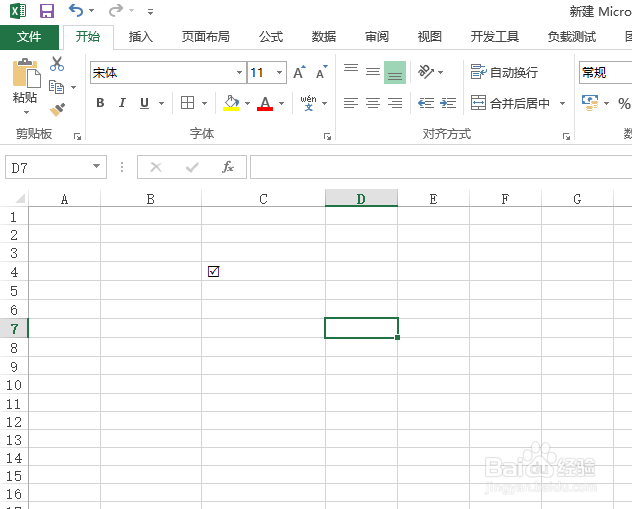This screenshot has height=509, width=632.
Task: Click the formula bar input
Action: pos(441,167)
